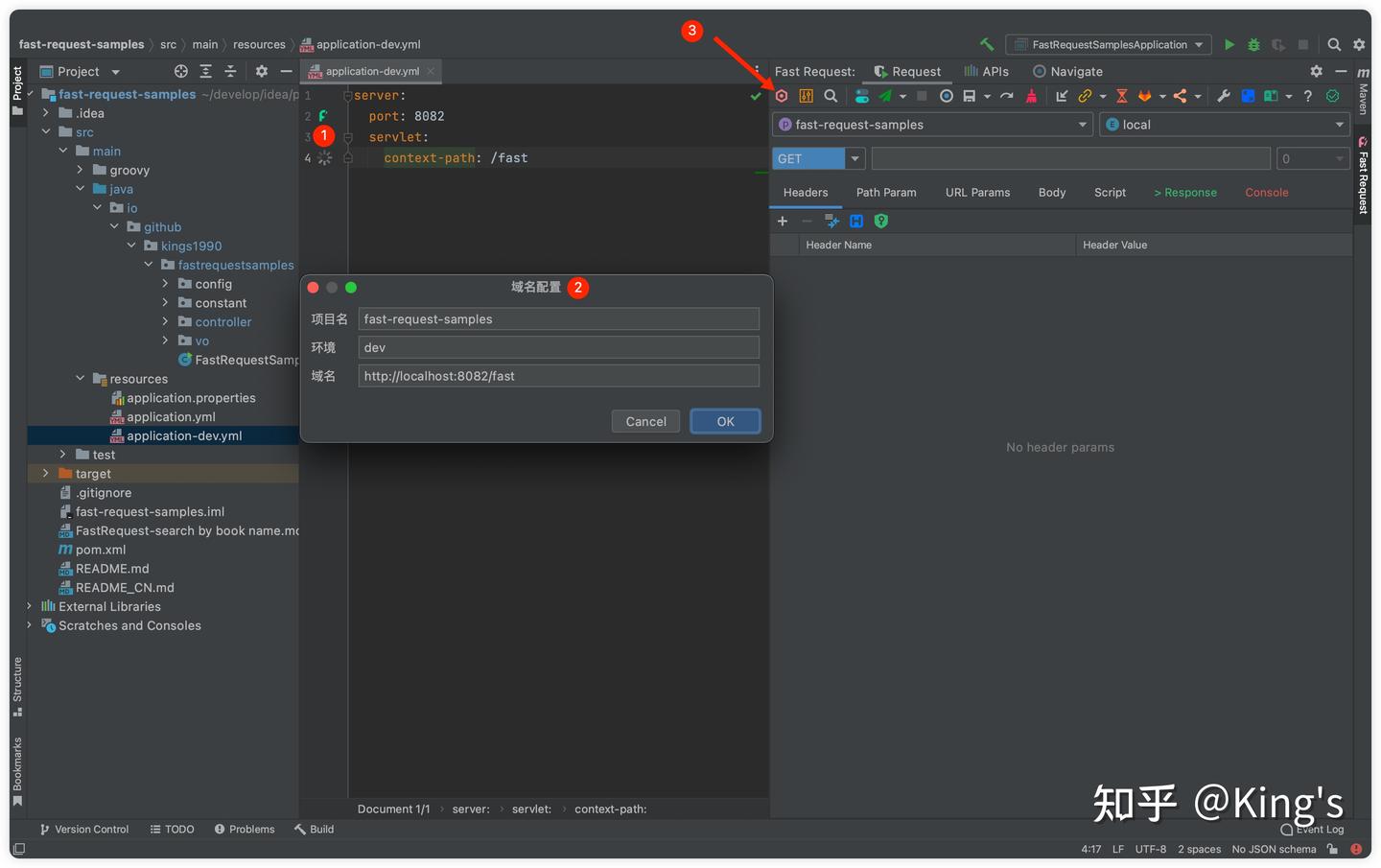Click the run gutter icon on line 2
1381x868 pixels.
tap(323, 116)
